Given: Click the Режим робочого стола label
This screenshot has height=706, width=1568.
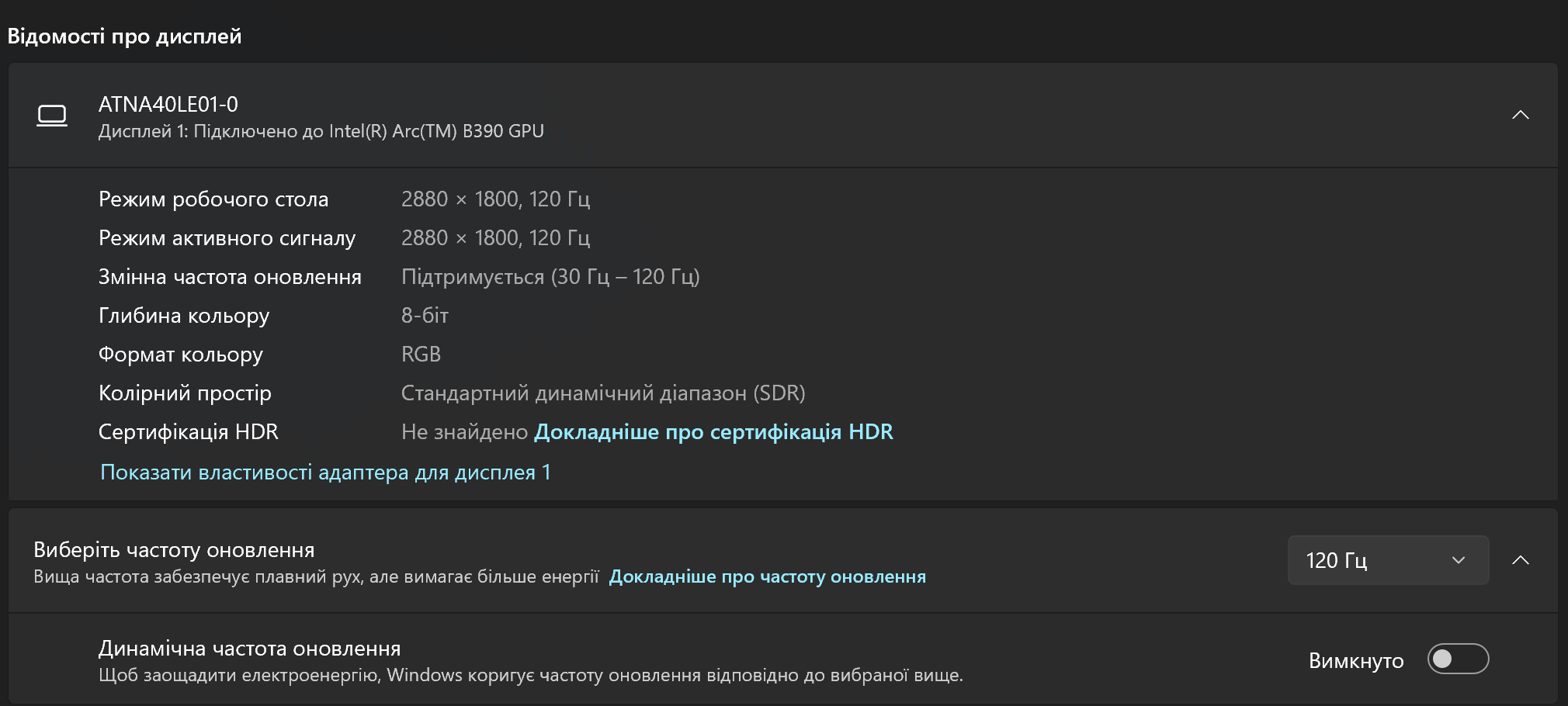Looking at the screenshot, I should coord(213,199).
